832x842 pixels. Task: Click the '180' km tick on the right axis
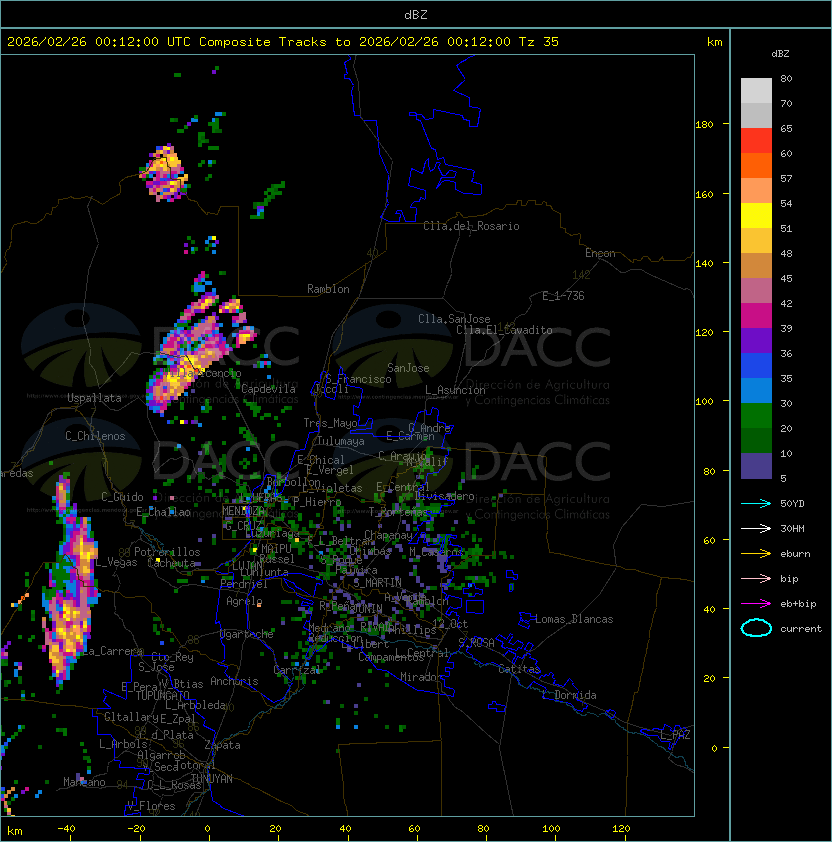point(704,125)
